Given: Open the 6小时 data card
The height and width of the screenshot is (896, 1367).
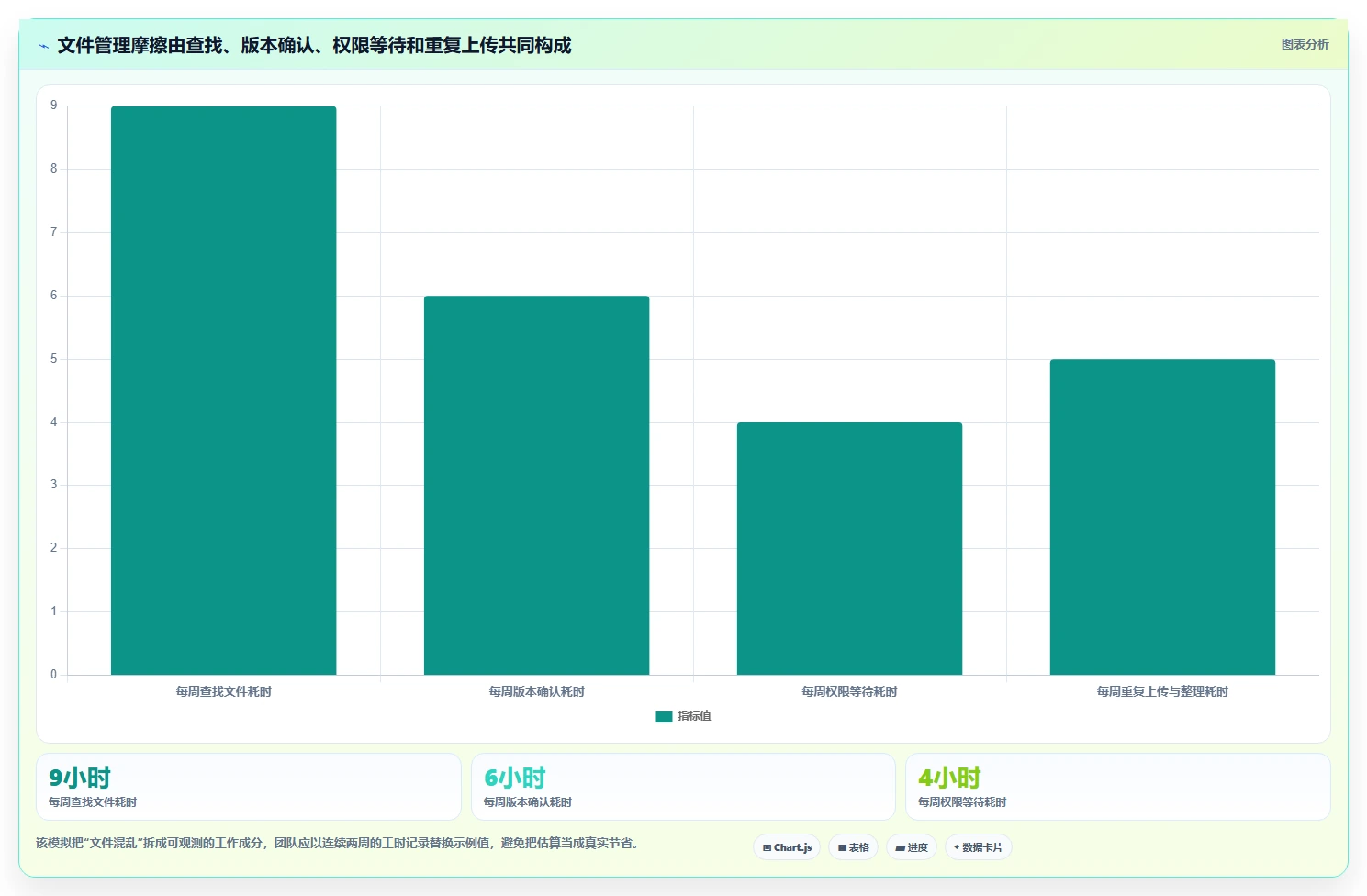Looking at the screenshot, I should coord(683,787).
